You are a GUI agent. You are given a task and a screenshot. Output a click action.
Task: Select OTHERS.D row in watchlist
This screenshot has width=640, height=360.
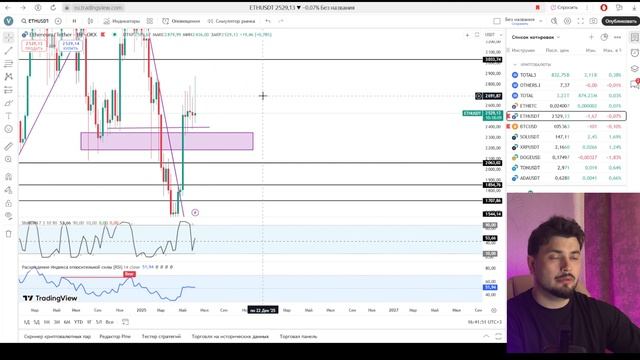pyautogui.click(x=566, y=85)
